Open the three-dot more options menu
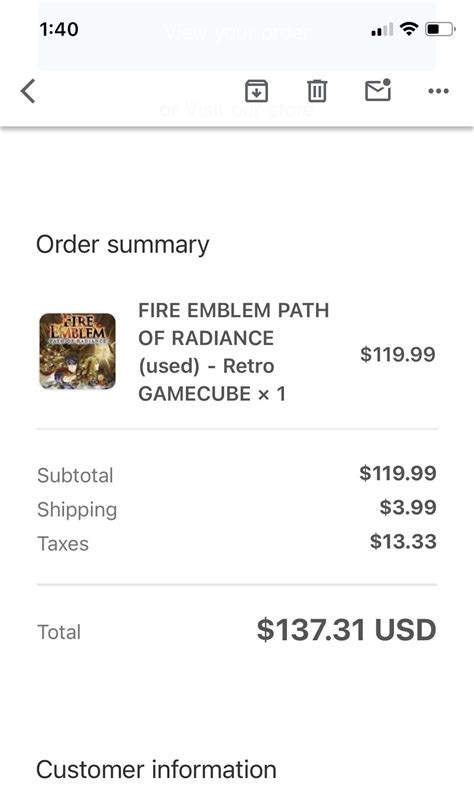The height and width of the screenshot is (797, 474). pyautogui.click(x=438, y=91)
